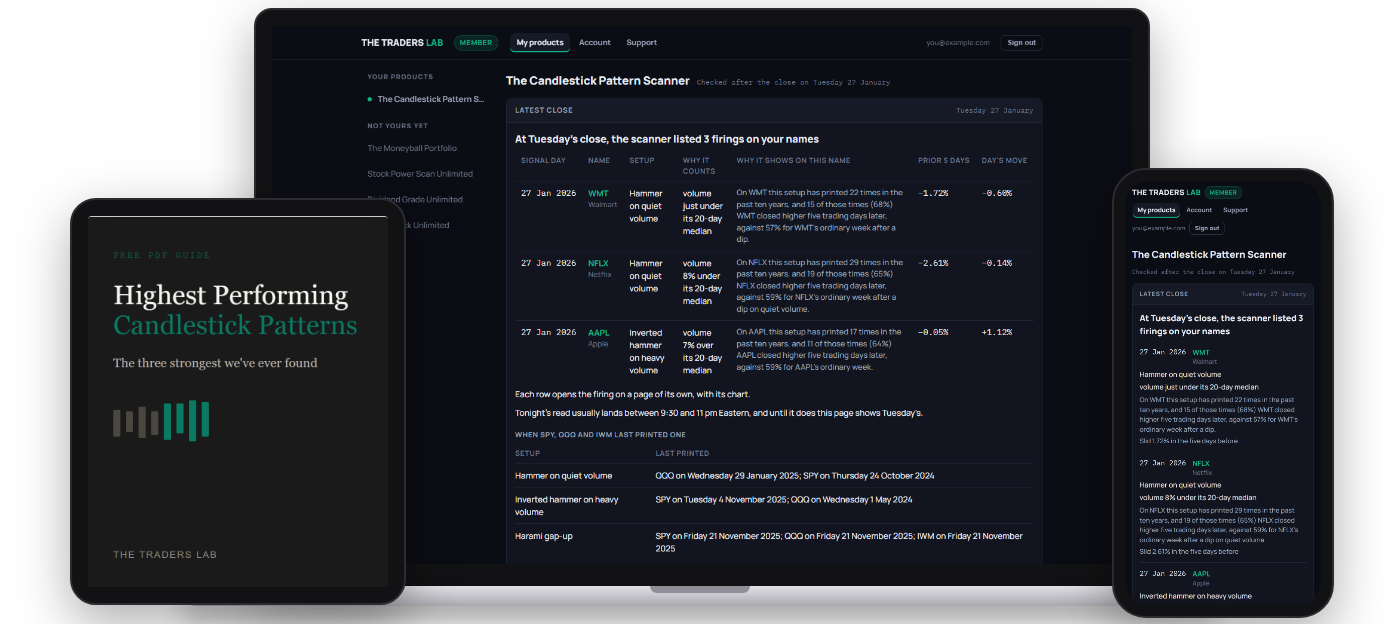Click "THE TRADERS LAB" footer on the tablet
The width and height of the screenshot is (1400, 624).
165,555
